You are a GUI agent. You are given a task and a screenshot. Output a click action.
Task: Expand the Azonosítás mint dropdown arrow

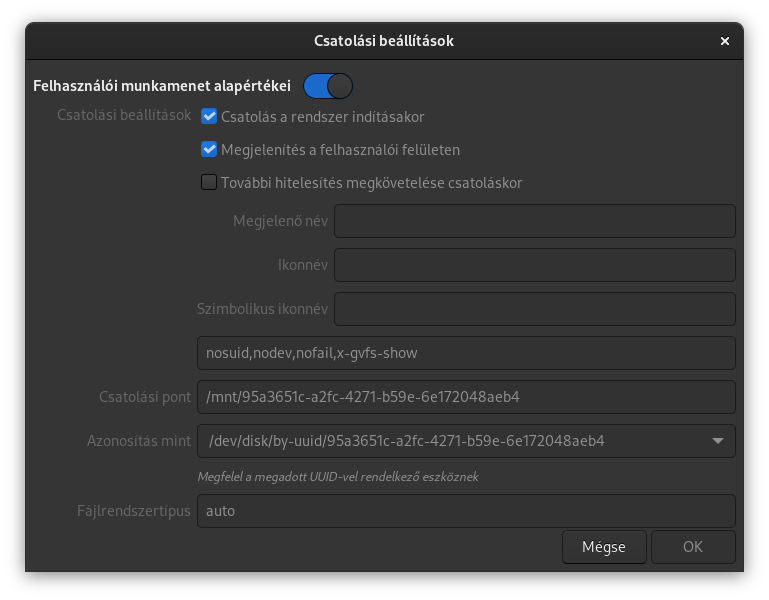718,441
